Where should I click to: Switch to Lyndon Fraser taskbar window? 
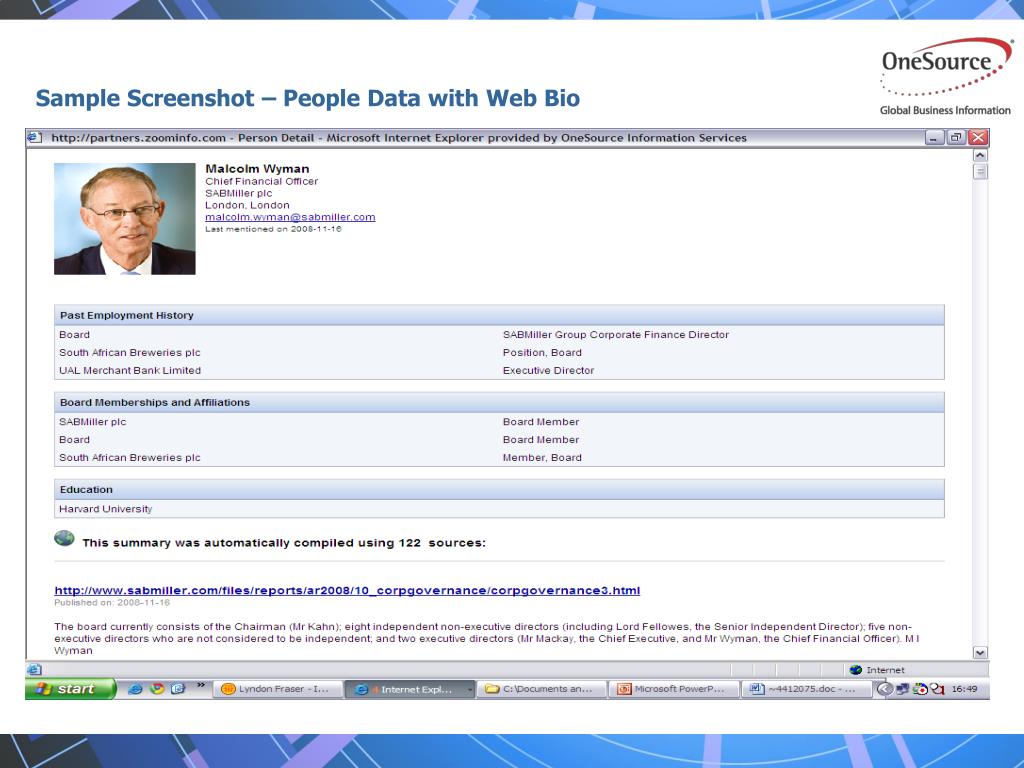(x=279, y=689)
